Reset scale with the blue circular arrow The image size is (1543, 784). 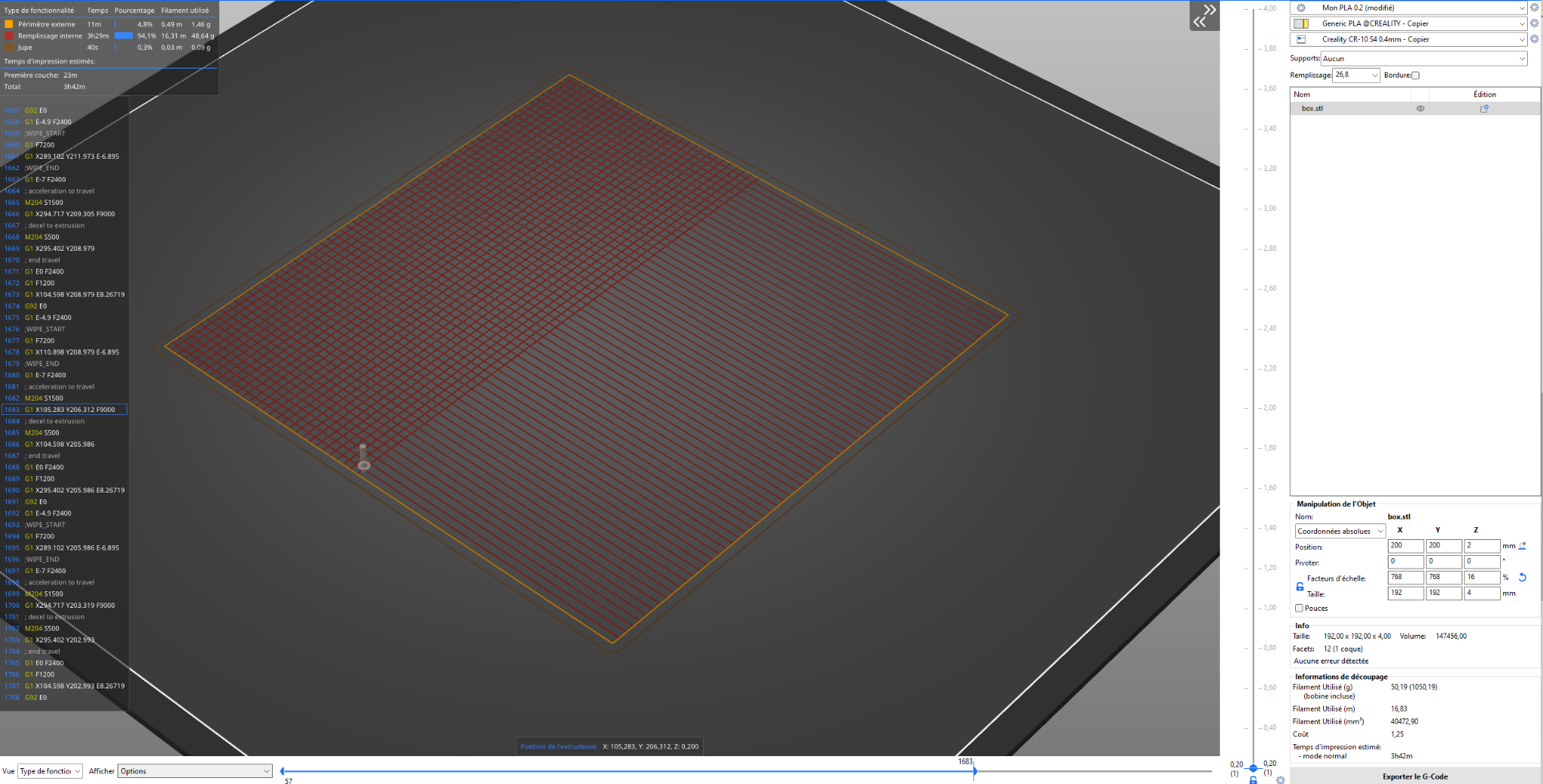click(x=1522, y=578)
